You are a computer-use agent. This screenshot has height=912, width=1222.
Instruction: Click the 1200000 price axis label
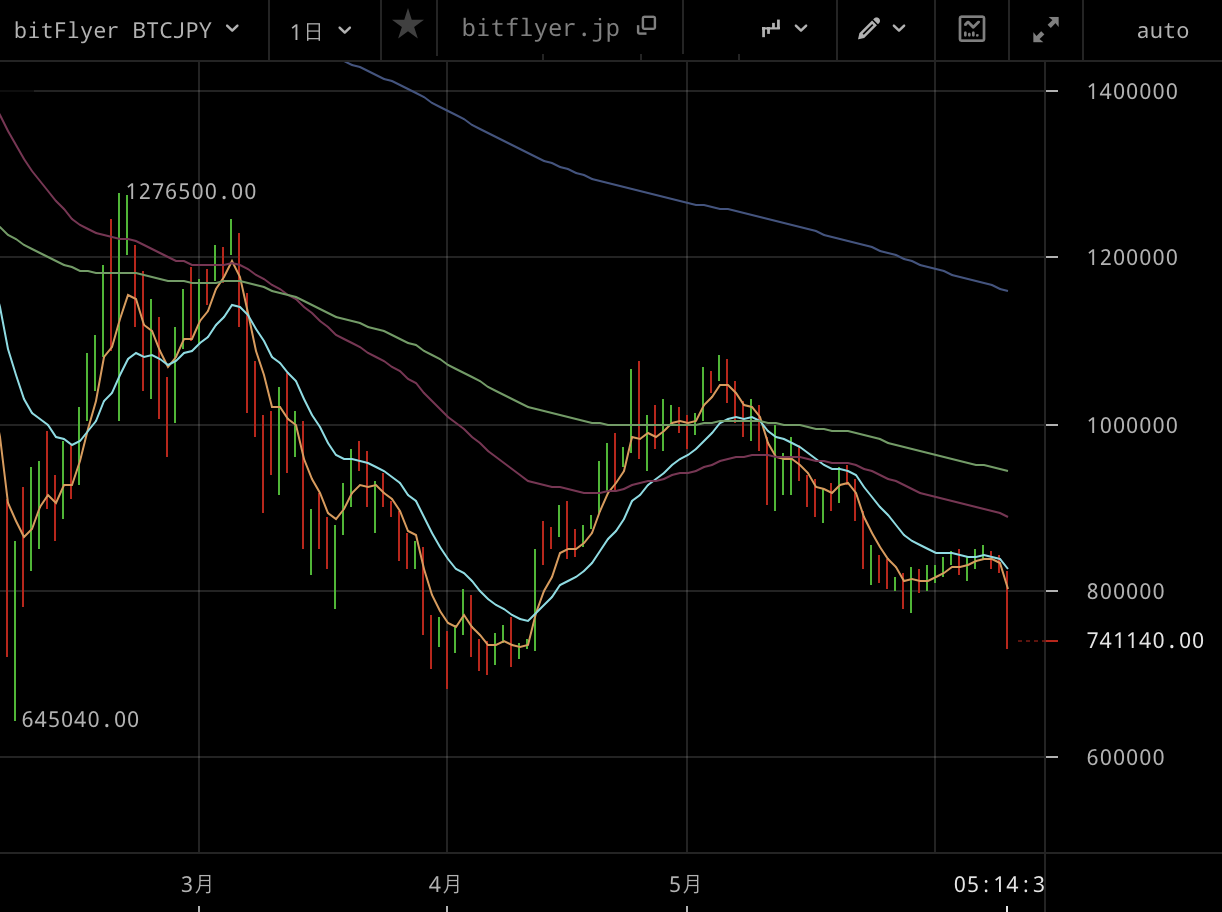point(1132,257)
